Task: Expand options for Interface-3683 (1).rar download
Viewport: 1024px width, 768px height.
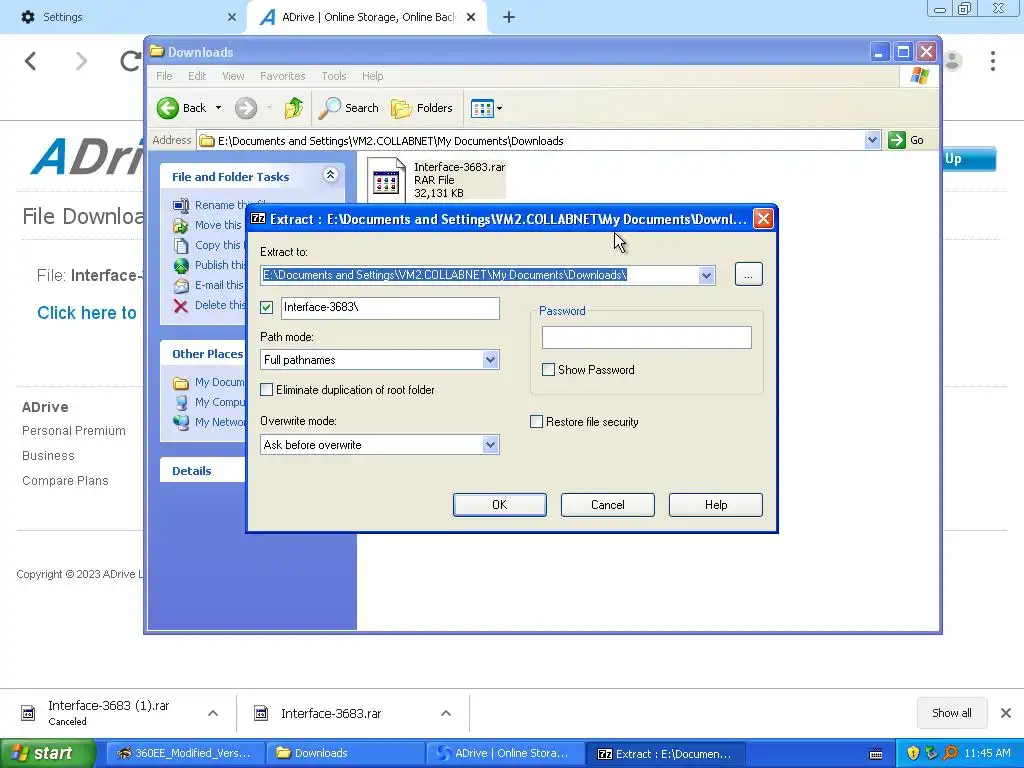Action: (213, 713)
